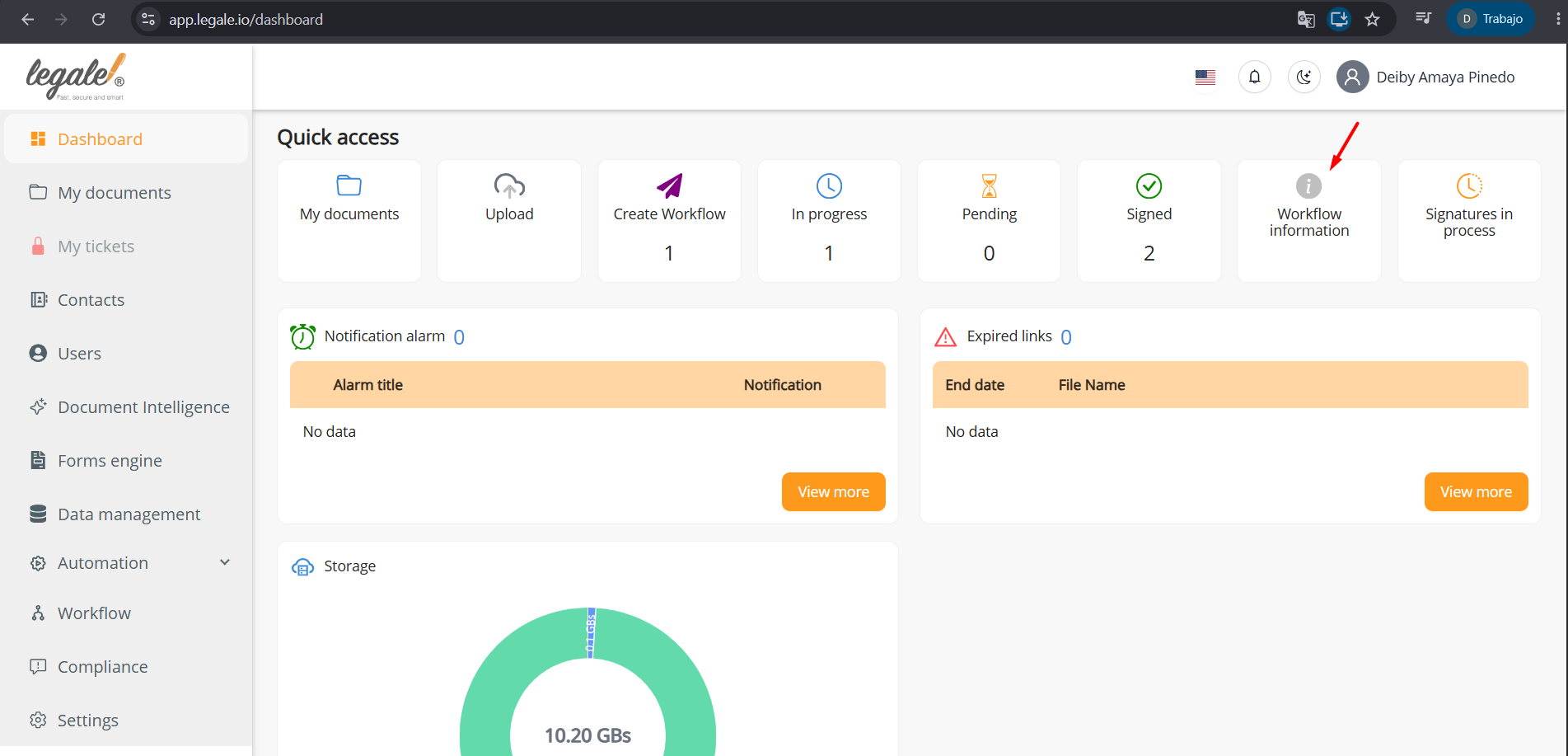
Task: Open the Trabajo browser profile button
Action: (1490, 19)
